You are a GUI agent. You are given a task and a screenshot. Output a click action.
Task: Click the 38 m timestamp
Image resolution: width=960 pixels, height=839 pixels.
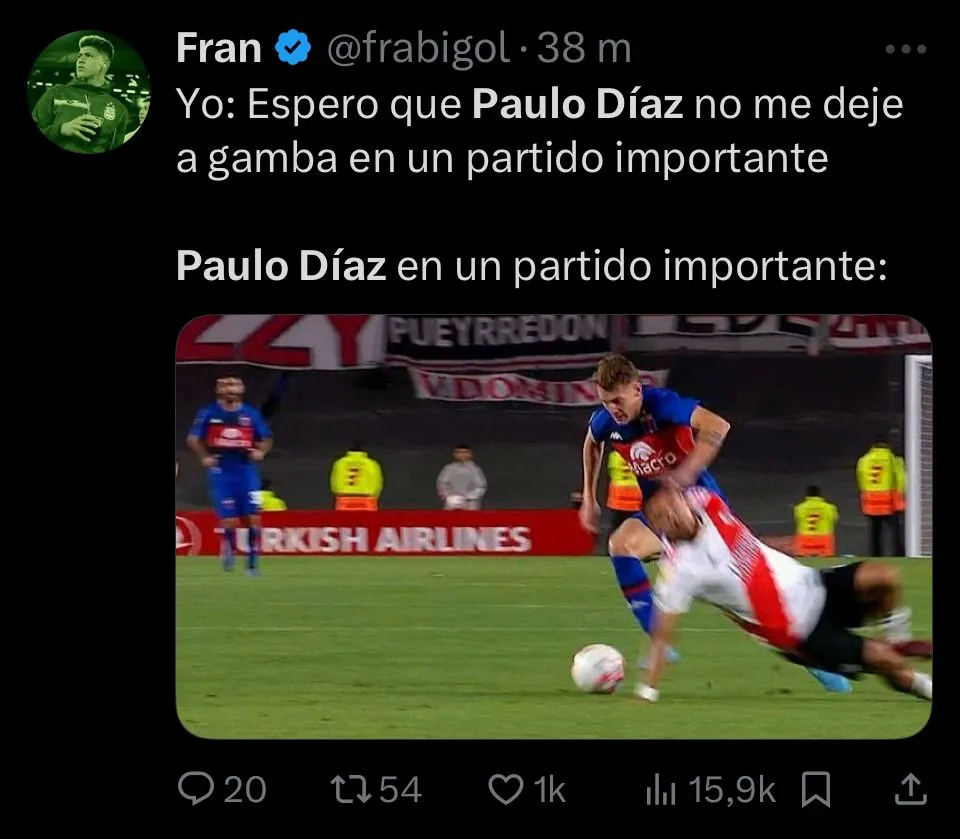click(584, 48)
